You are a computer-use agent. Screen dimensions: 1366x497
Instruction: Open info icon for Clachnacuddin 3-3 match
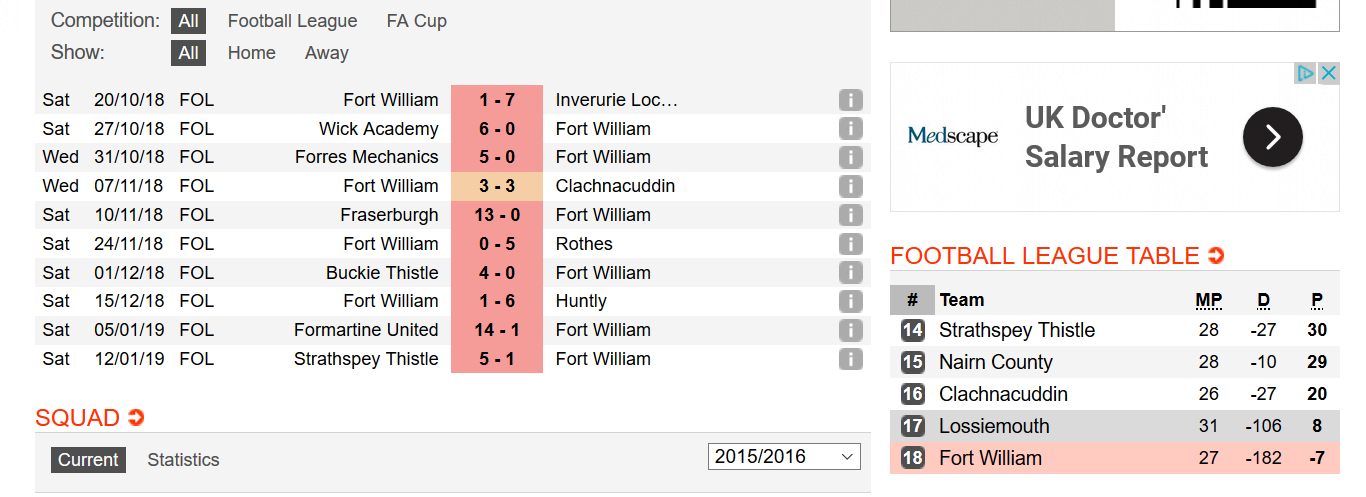[x=850, y=186]
